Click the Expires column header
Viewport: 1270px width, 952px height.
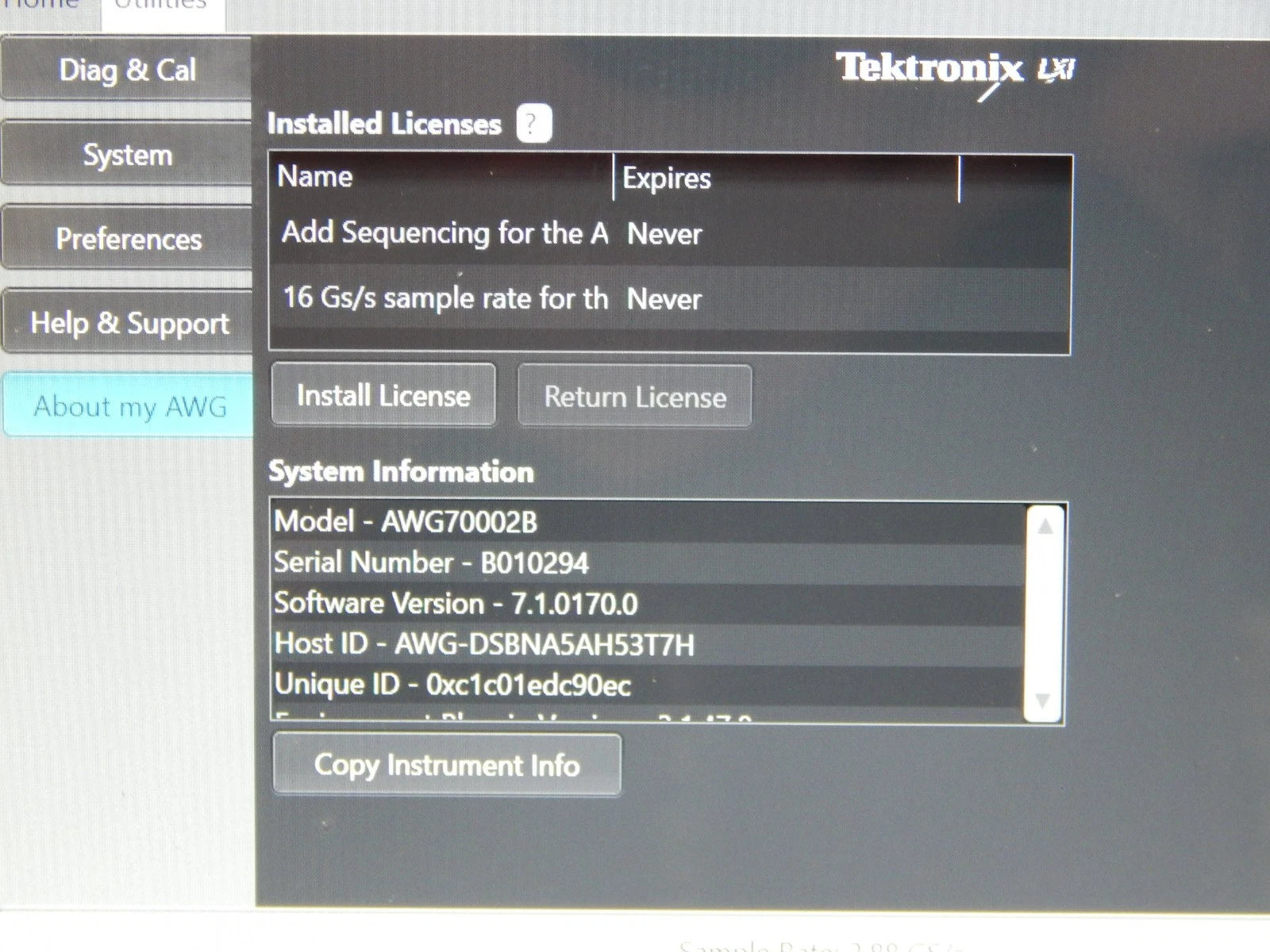coord(665,179)
